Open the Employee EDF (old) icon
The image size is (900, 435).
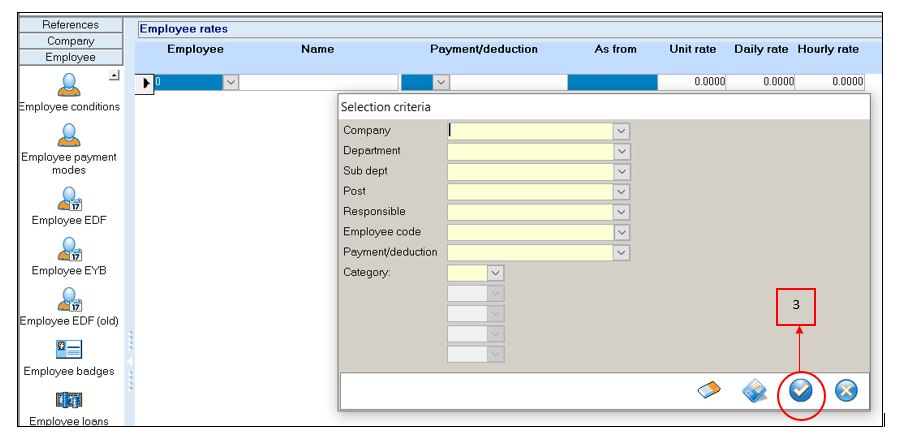pyautogui.click(x=69, y=298)
